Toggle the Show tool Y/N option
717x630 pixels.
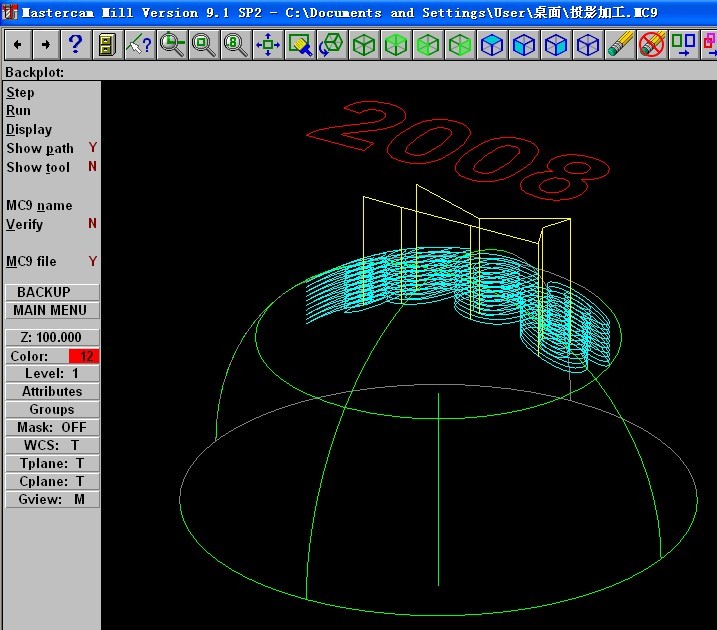(51, 167)
